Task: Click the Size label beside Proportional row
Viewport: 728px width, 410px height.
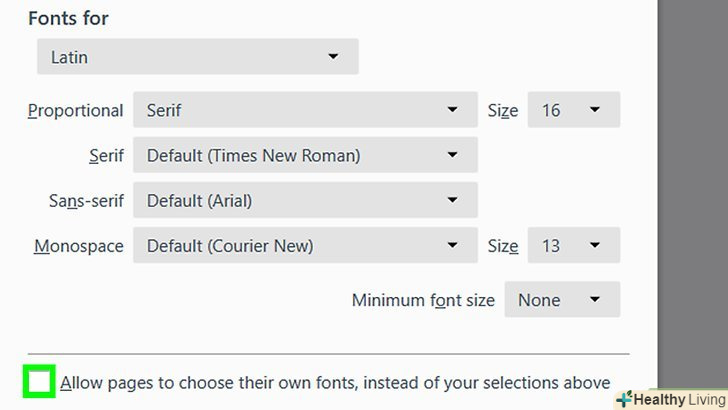Action: (x=502, y=111)
